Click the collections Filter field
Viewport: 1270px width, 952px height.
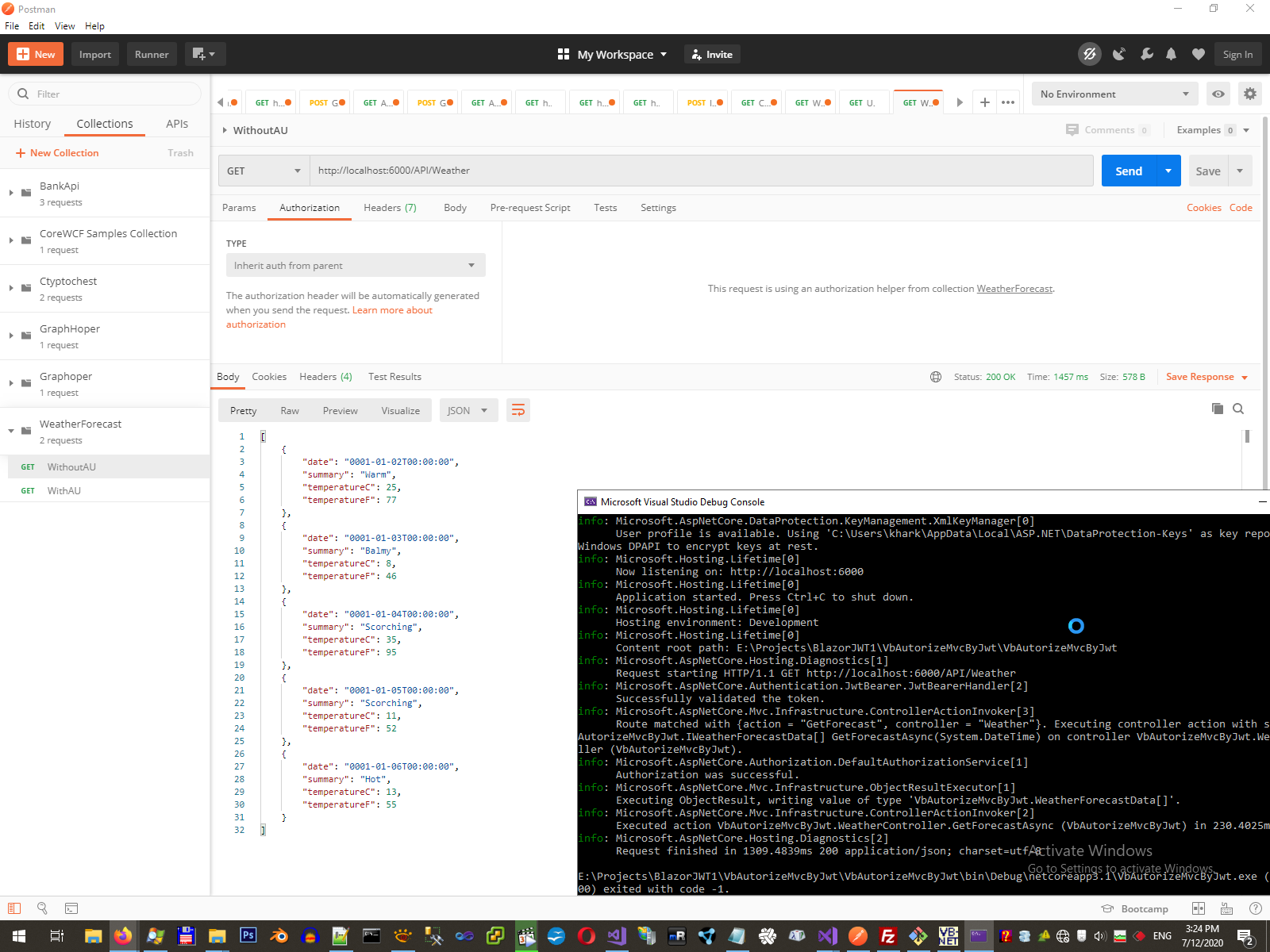click(105, 94)
